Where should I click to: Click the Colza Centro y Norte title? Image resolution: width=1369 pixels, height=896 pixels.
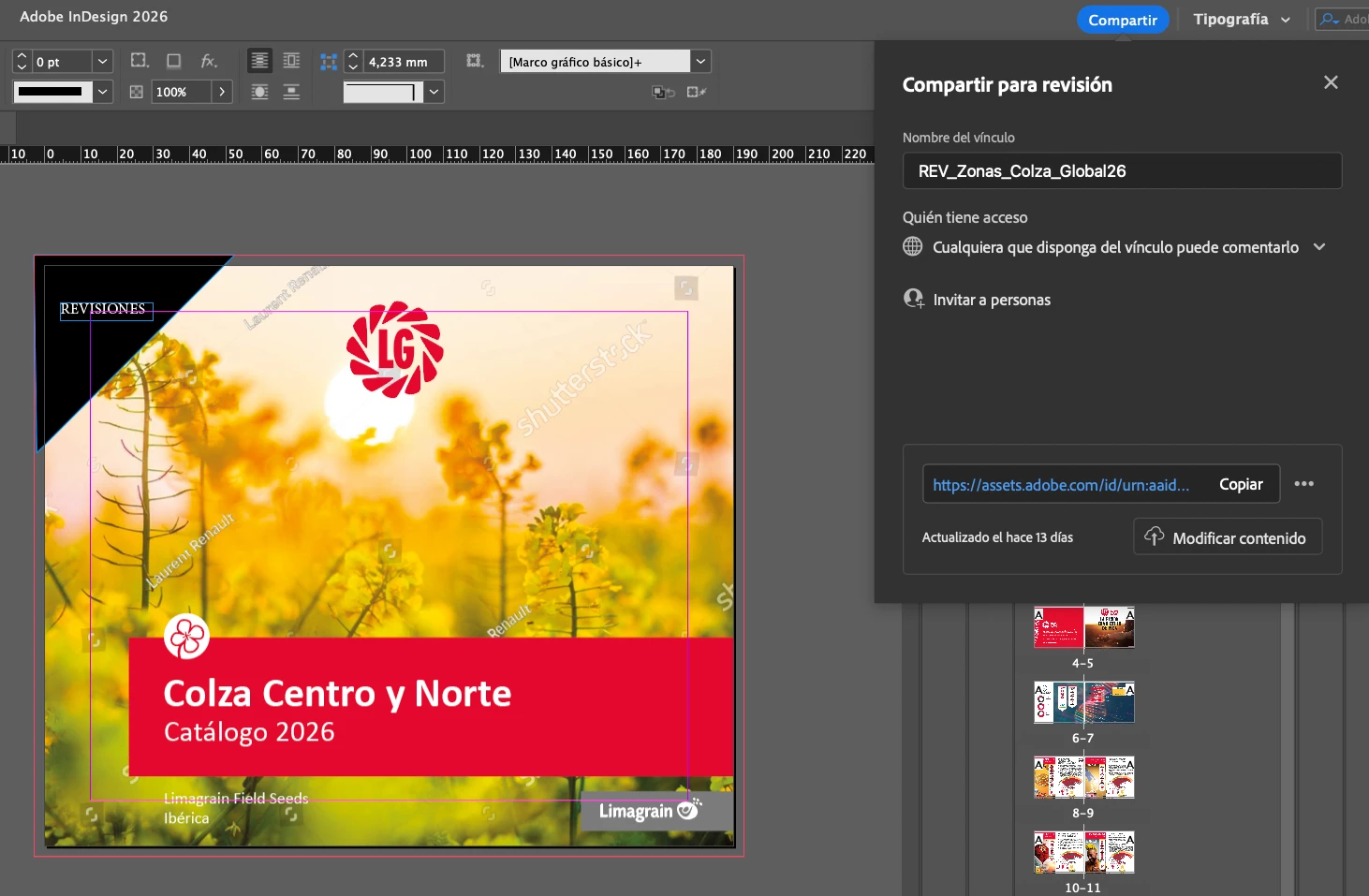(337, 694)
